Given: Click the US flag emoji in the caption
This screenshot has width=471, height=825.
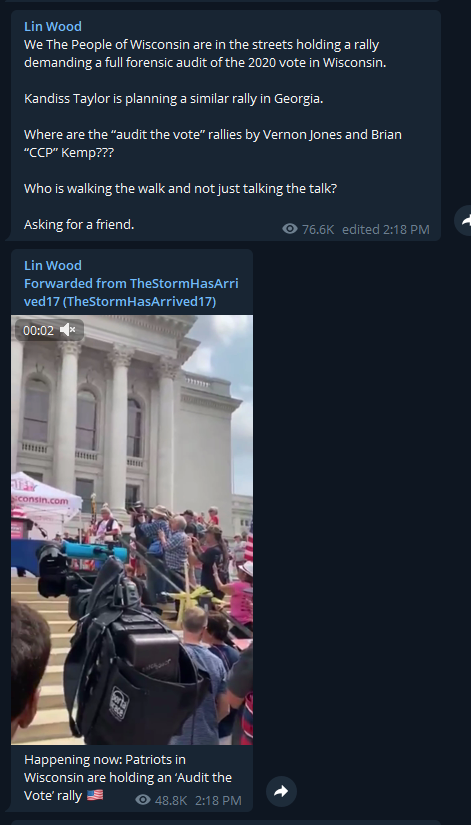Looking at the screenshot, I should [95, 795].
